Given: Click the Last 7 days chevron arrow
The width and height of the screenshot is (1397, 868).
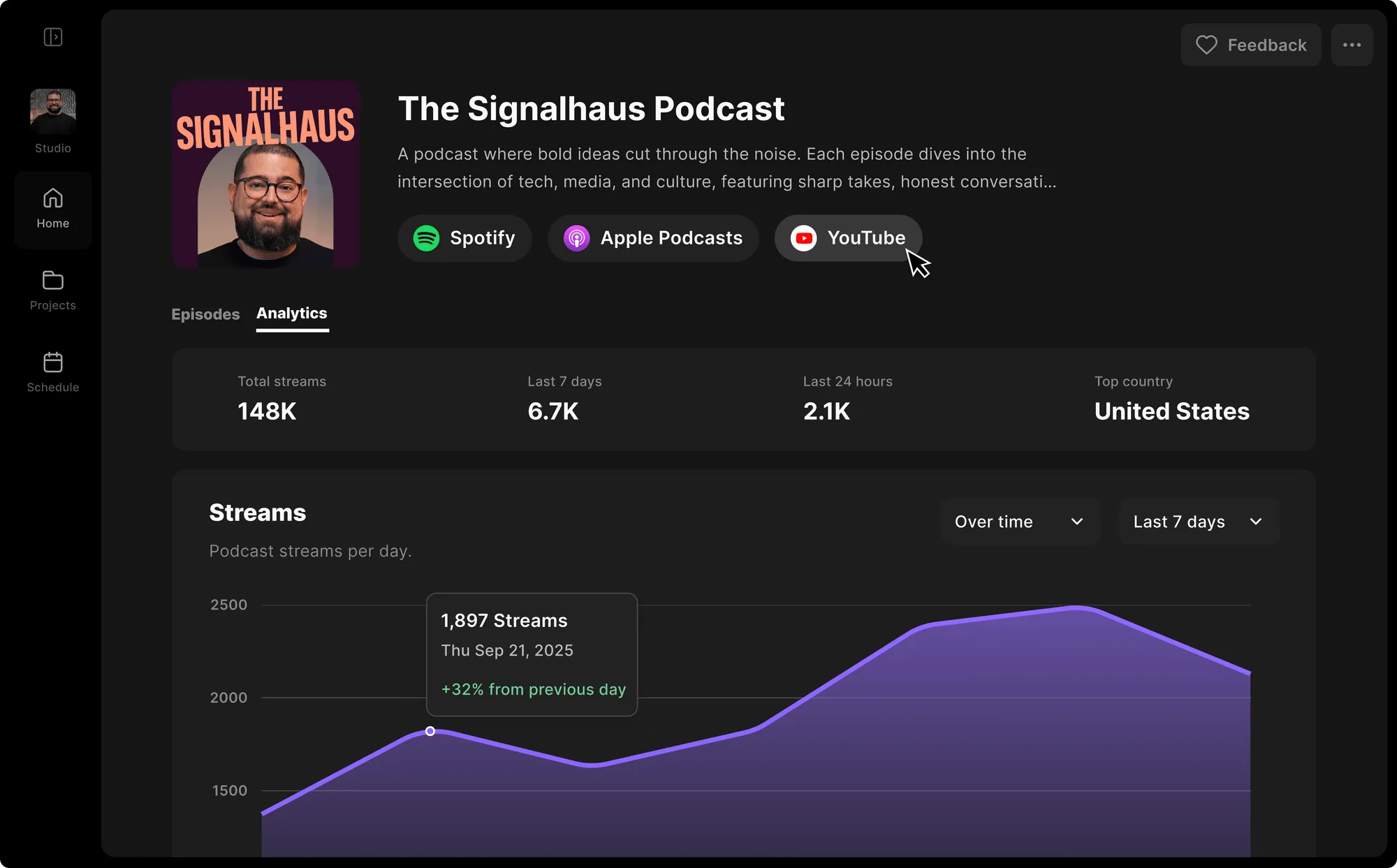Looking at the screenshot, I should pos(1256,522).
